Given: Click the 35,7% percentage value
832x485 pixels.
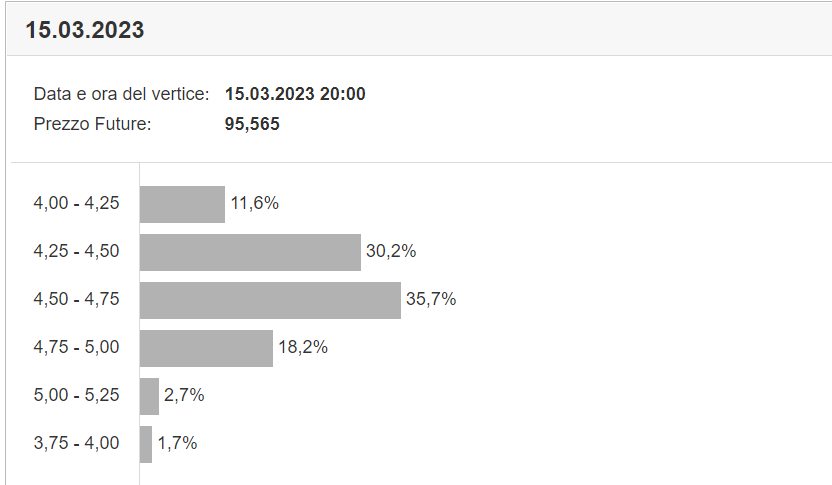Looking at the screenshot, I should (x=431, y=299).
